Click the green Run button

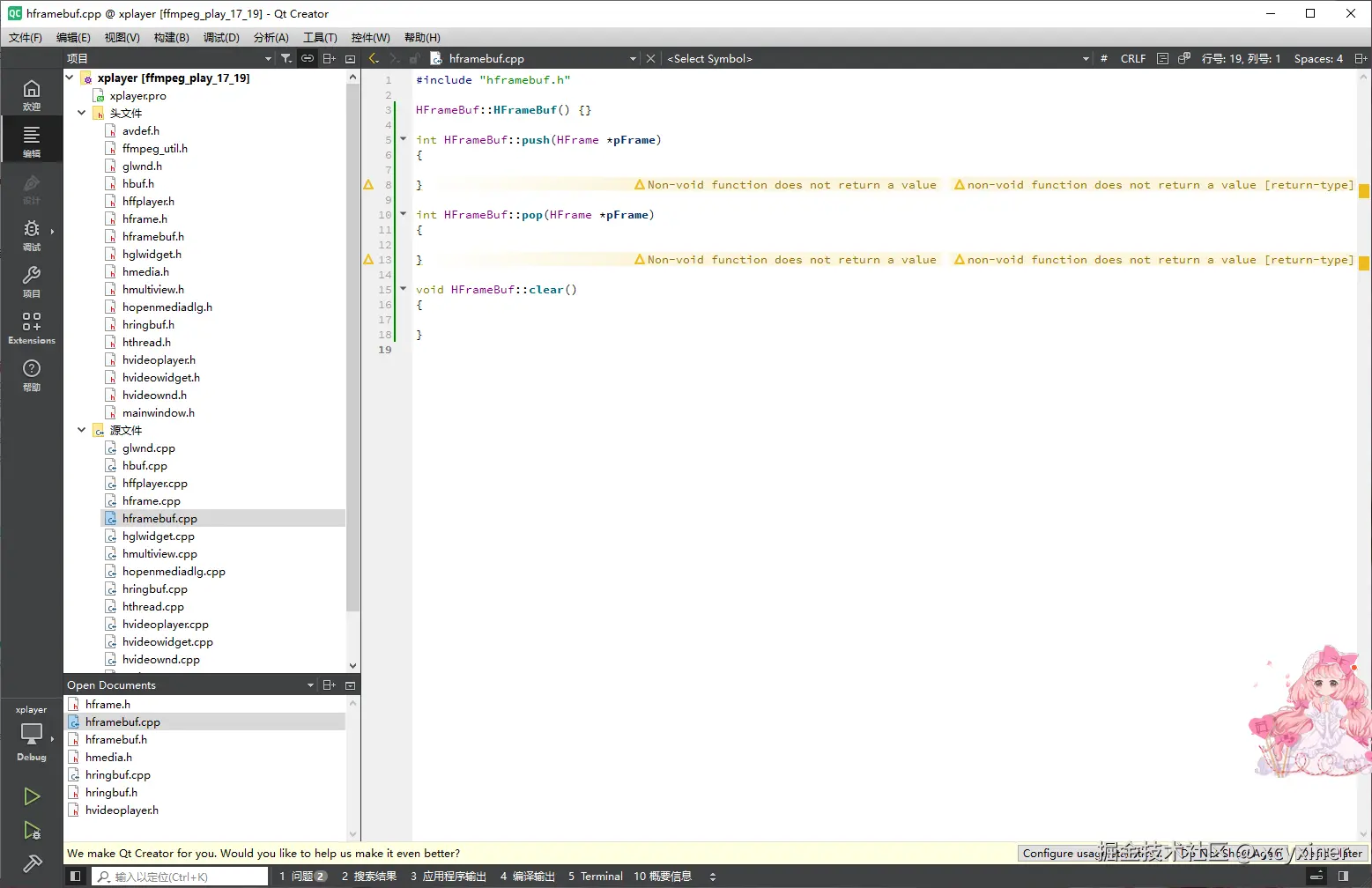click(32, 796)
